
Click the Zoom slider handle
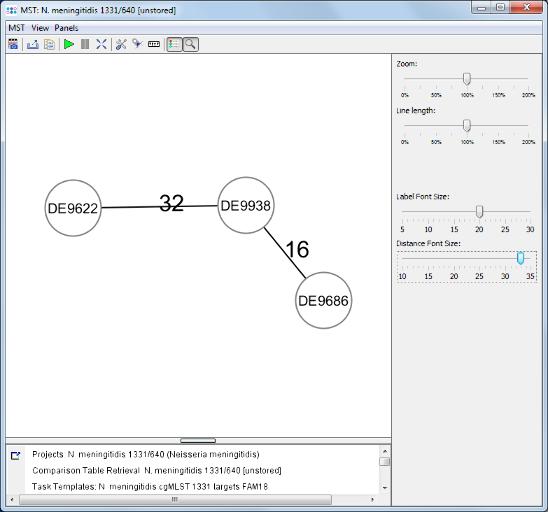(467, 79)
